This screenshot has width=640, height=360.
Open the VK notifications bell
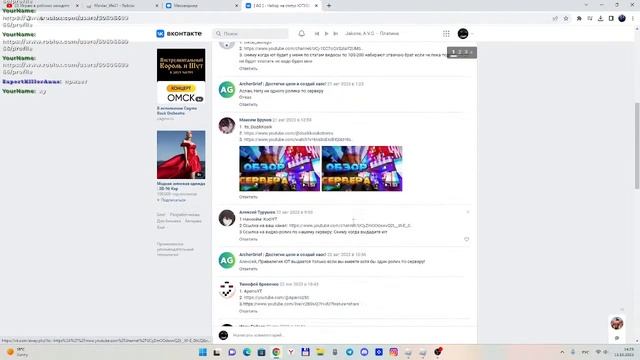pyautogui.click(x=301, y=33)
